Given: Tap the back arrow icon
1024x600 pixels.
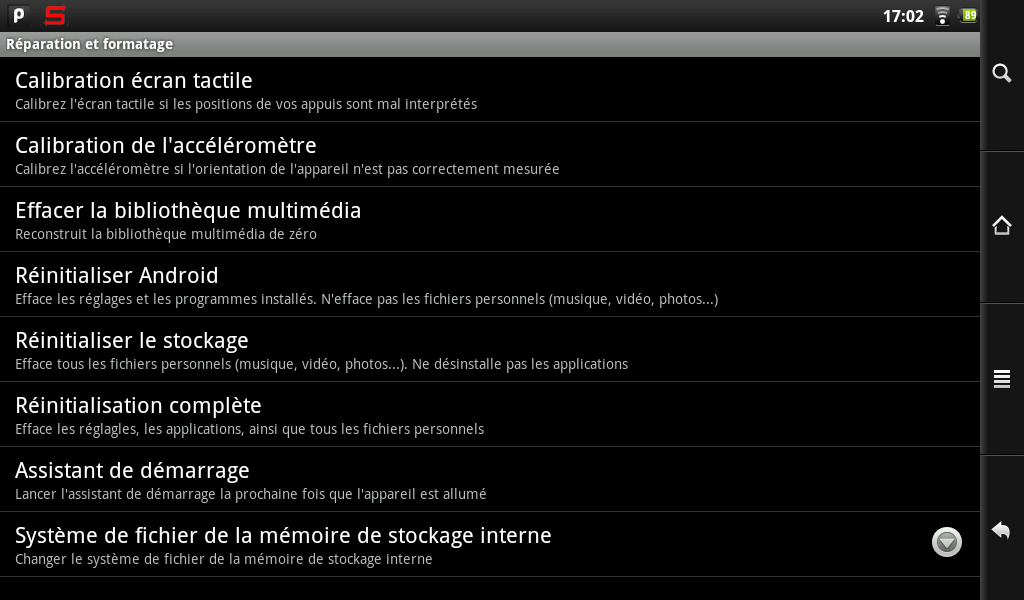Looking at the screenshot, I should 1001,530.
